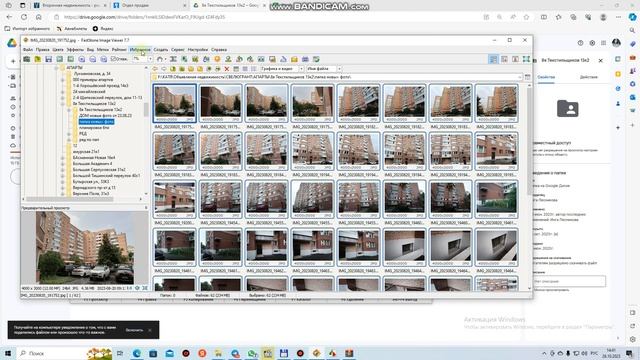Open the 'Графика и видео' filter dropdown
Viewport: 640px width, 360px height.
tap(301, 69)
